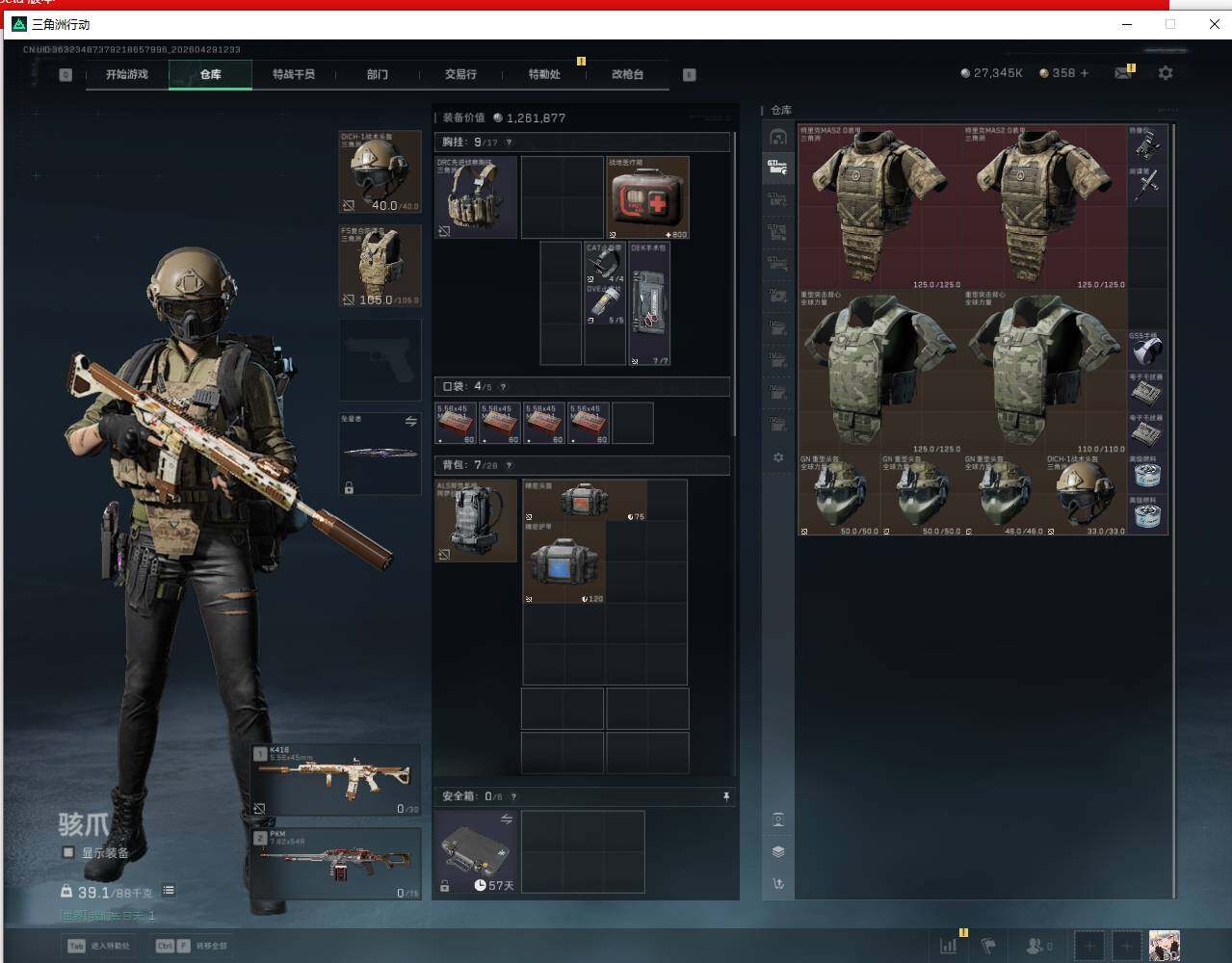The height and width of the screenshot is (963, 1232).
Task: Select the equipped DICH-1 helmet slot
Action: coord(380,172)
